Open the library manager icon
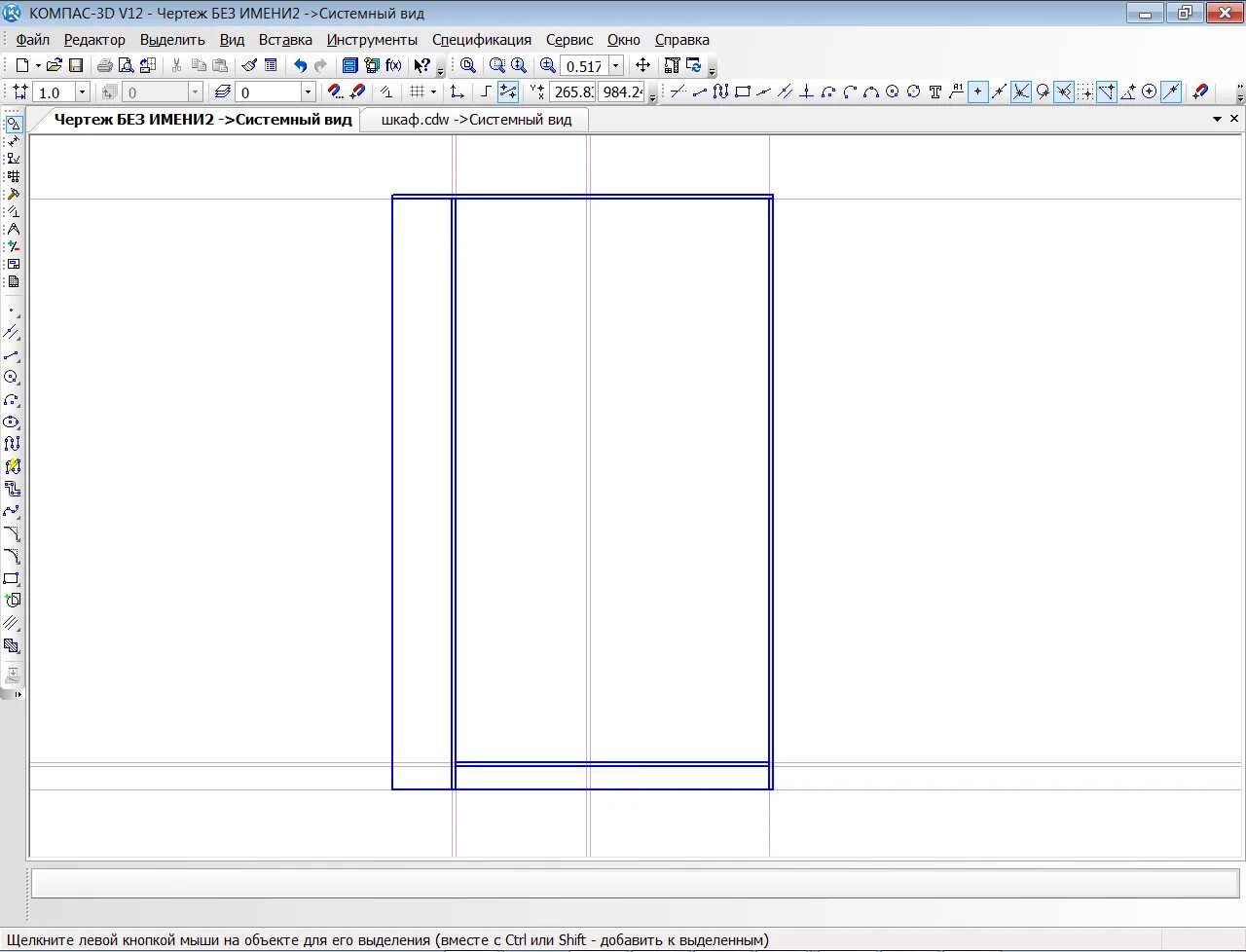Image resolution: width=1246 pixels, height=952 pixels. 350,65
